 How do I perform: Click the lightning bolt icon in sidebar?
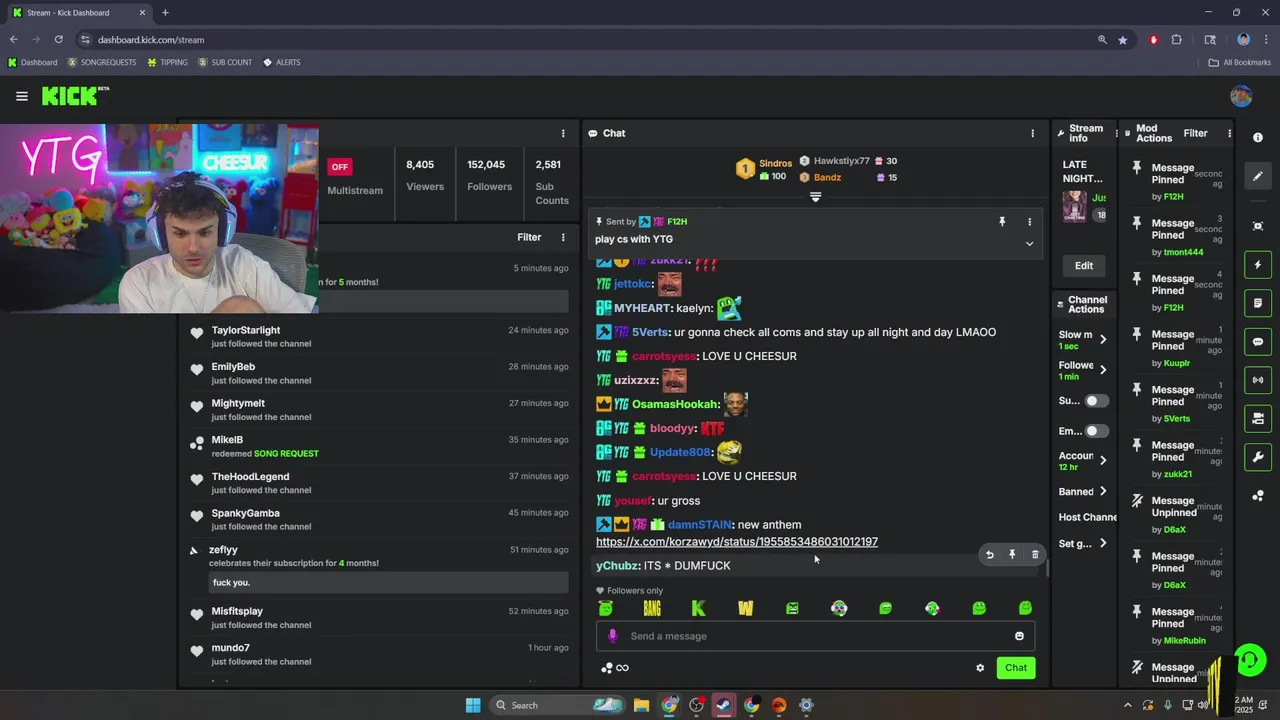point(1258,265)
